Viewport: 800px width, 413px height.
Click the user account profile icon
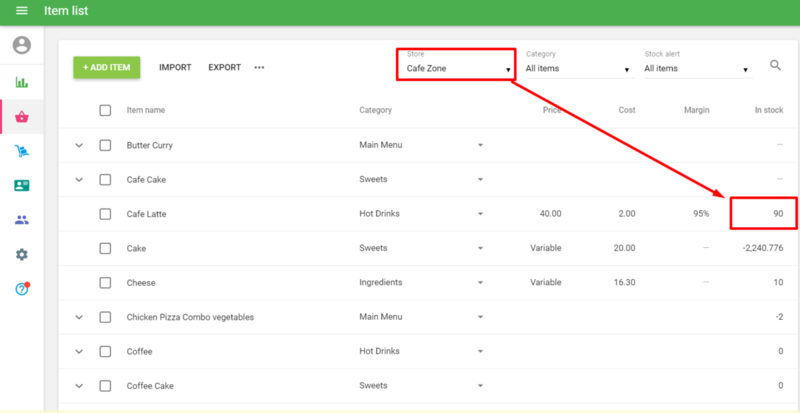(21, 45)
